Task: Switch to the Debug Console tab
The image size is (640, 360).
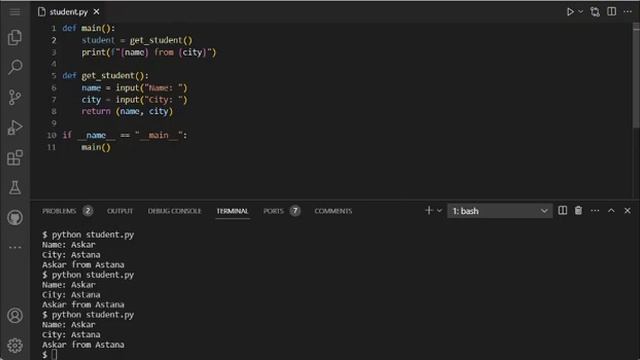Action: [175, 211]
